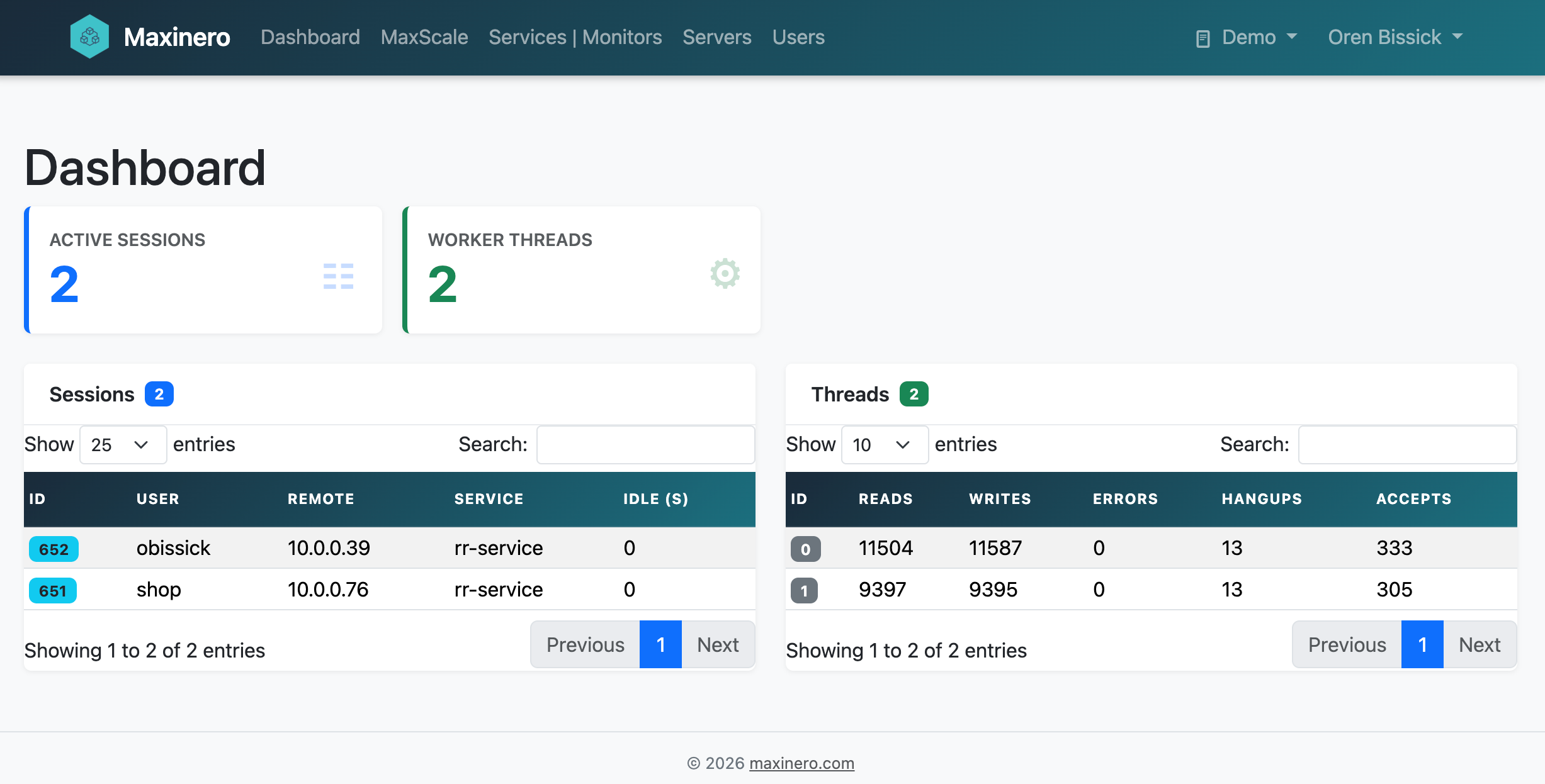Expand the Oren Bissick user menu
Screen dimensions: 1545x784
[x=1395, y=37]
